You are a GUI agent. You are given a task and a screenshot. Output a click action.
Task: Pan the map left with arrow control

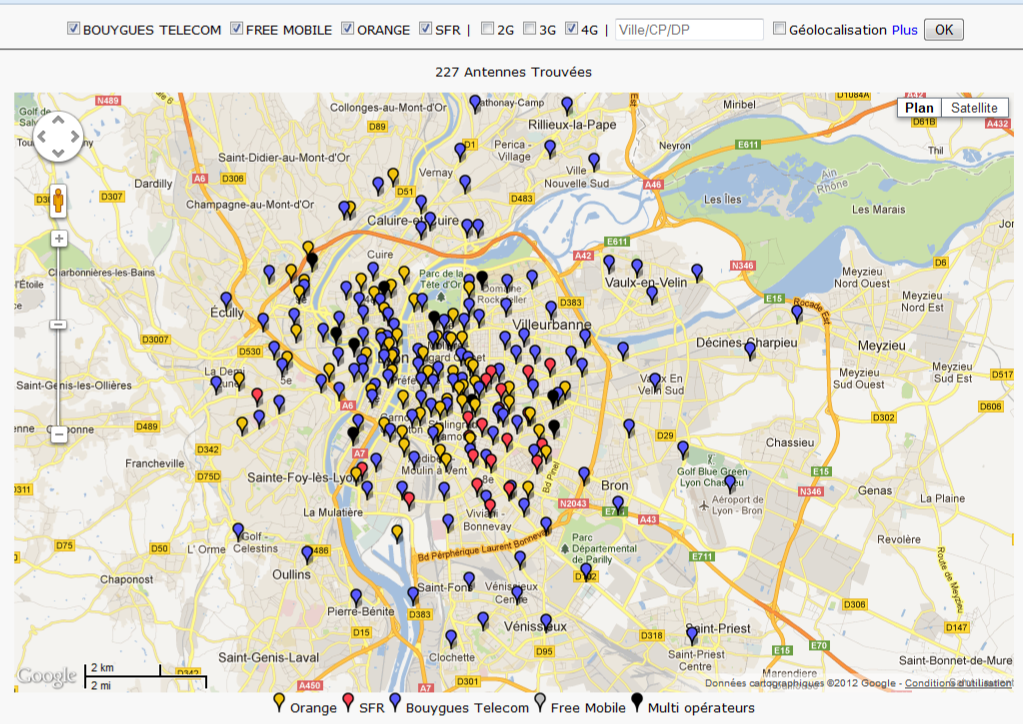42,136
